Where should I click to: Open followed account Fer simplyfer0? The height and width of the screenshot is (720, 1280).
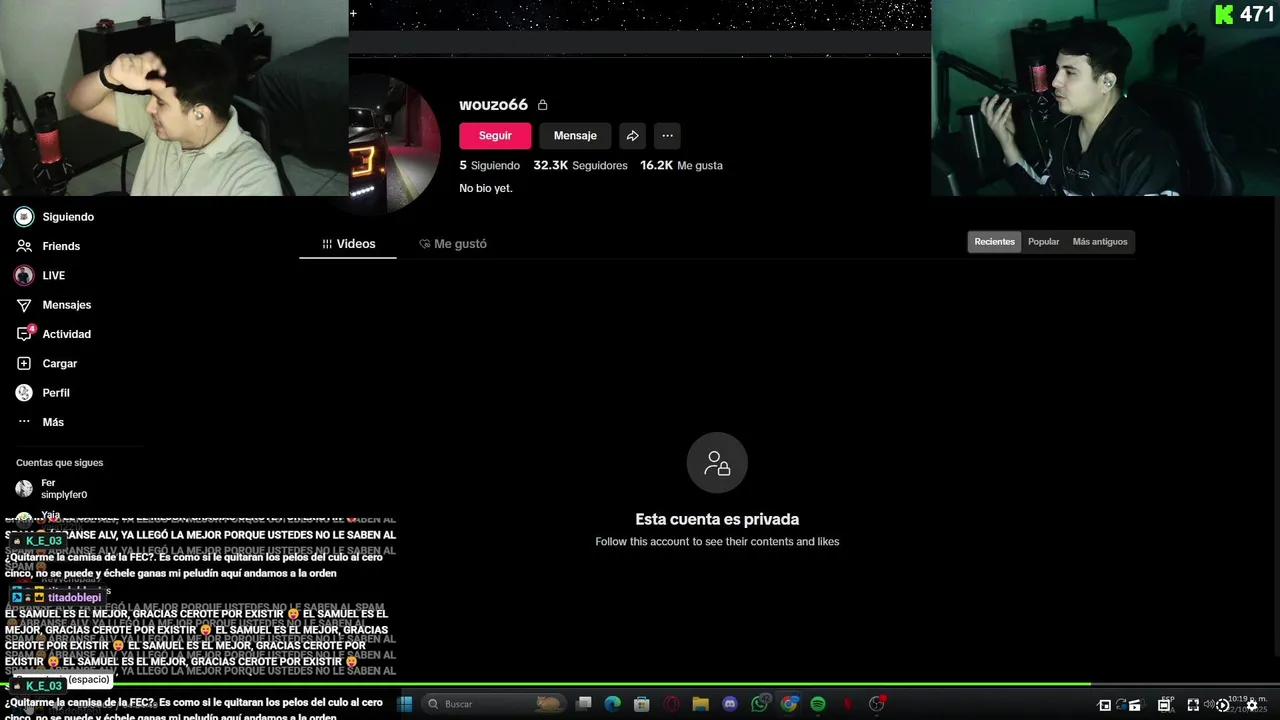click(x=52, y=489)
